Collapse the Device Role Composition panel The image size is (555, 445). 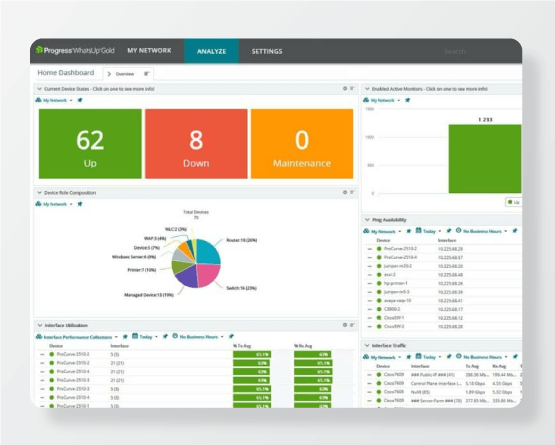(39, 193)
